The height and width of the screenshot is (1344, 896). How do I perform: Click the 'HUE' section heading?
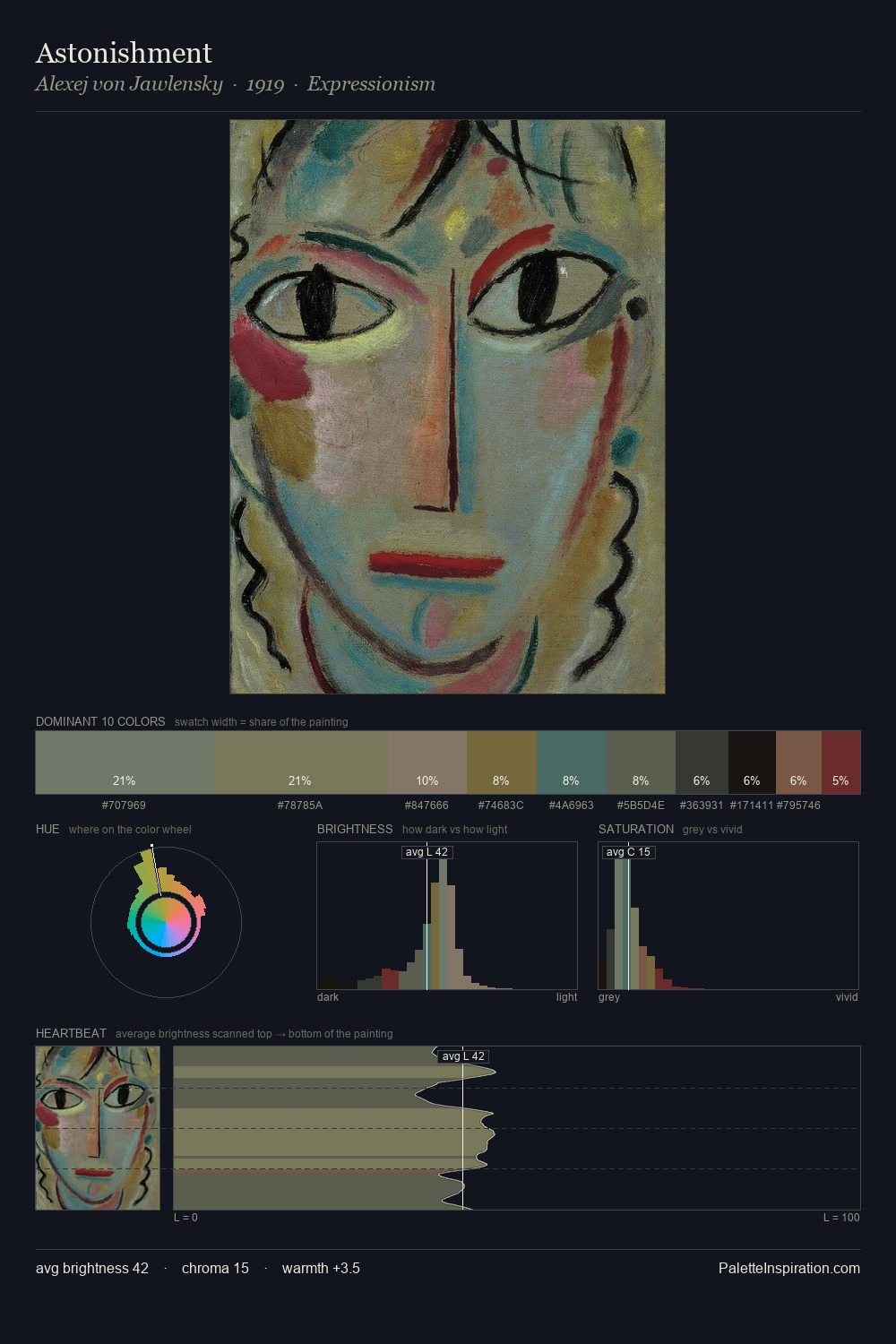(47, 829)
